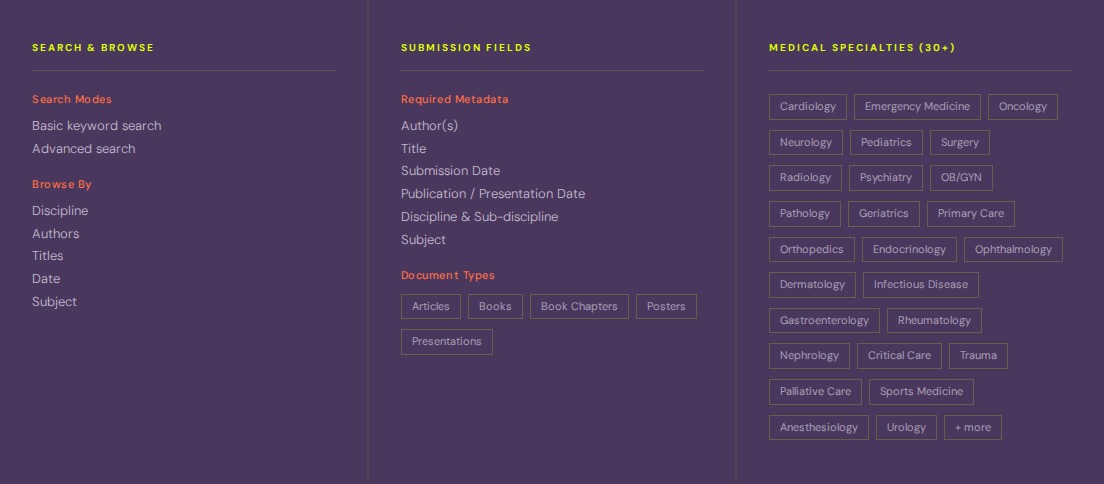Select the Trauma tag
The image size is (1104, 484).
tap(978, 356)
